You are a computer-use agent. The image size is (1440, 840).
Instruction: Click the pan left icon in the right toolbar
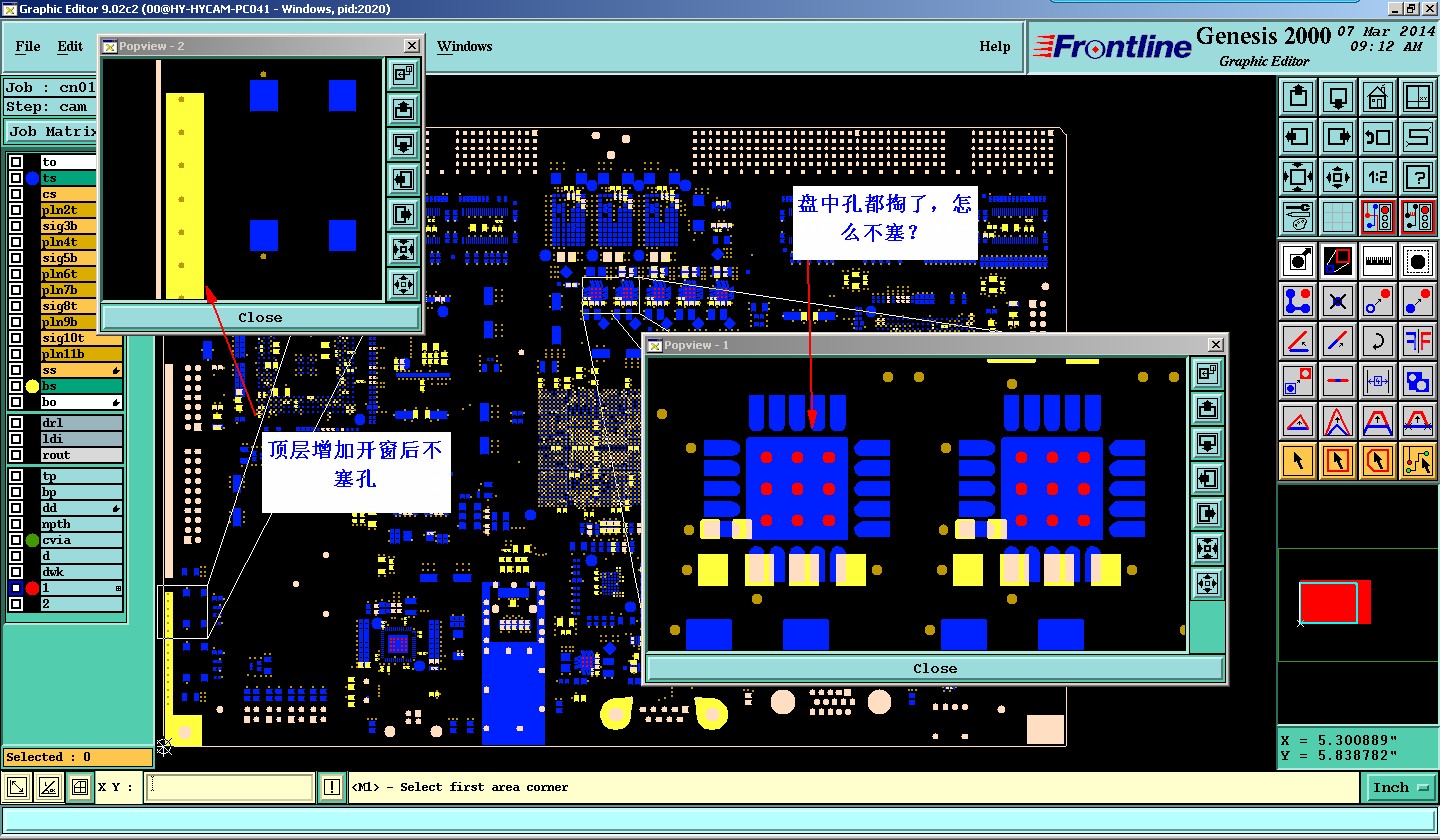coord(1298,137)
